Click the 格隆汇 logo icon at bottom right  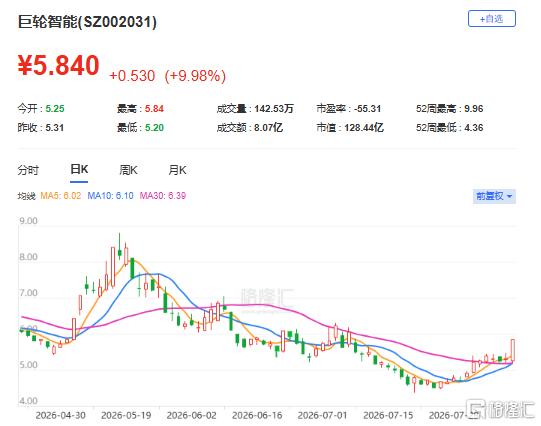(475, 408)
